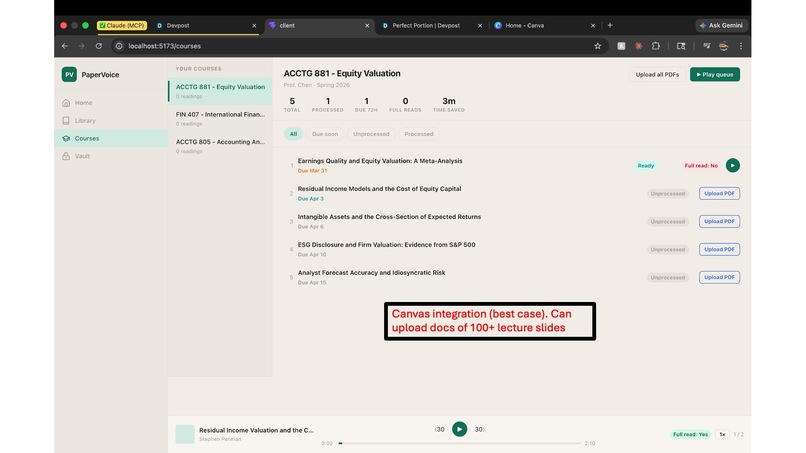
Task: Toggle Full read: Yes in player
Action: (690, 434)
